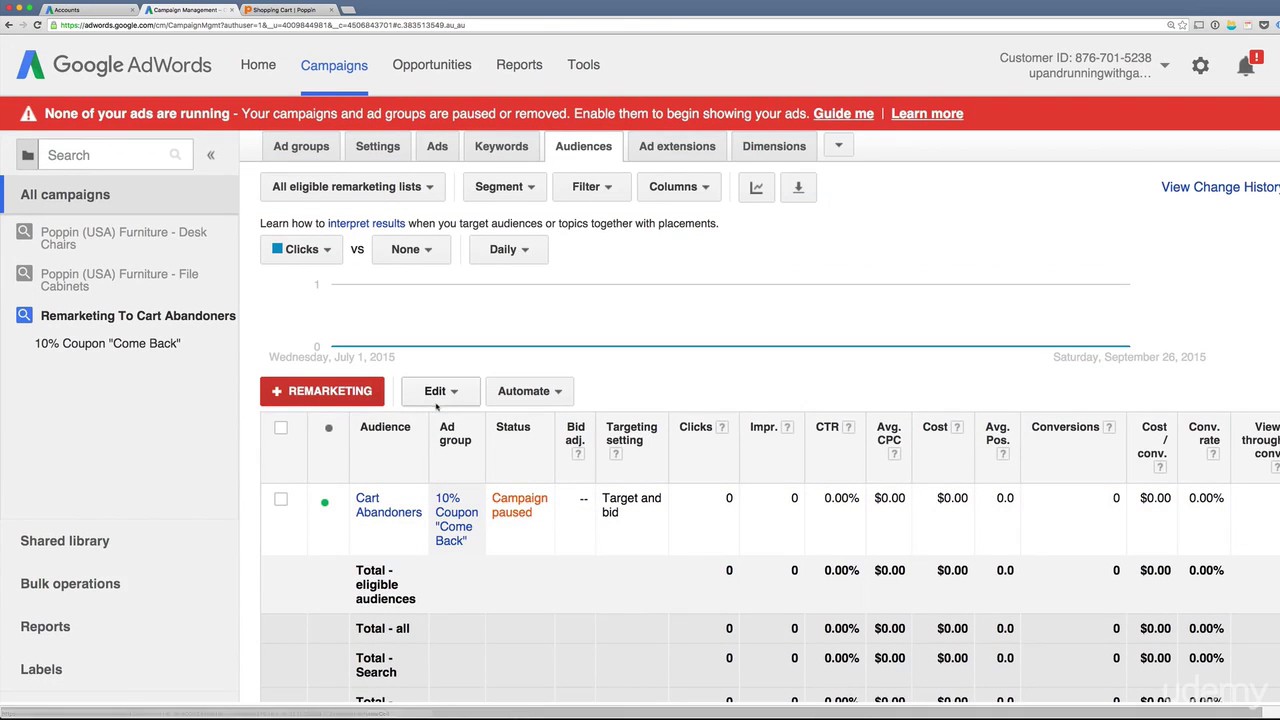This screenshot has height=720, width=1280.
Task: Click the magnifier icon in campaign search
Action: (x=175, y=155)
